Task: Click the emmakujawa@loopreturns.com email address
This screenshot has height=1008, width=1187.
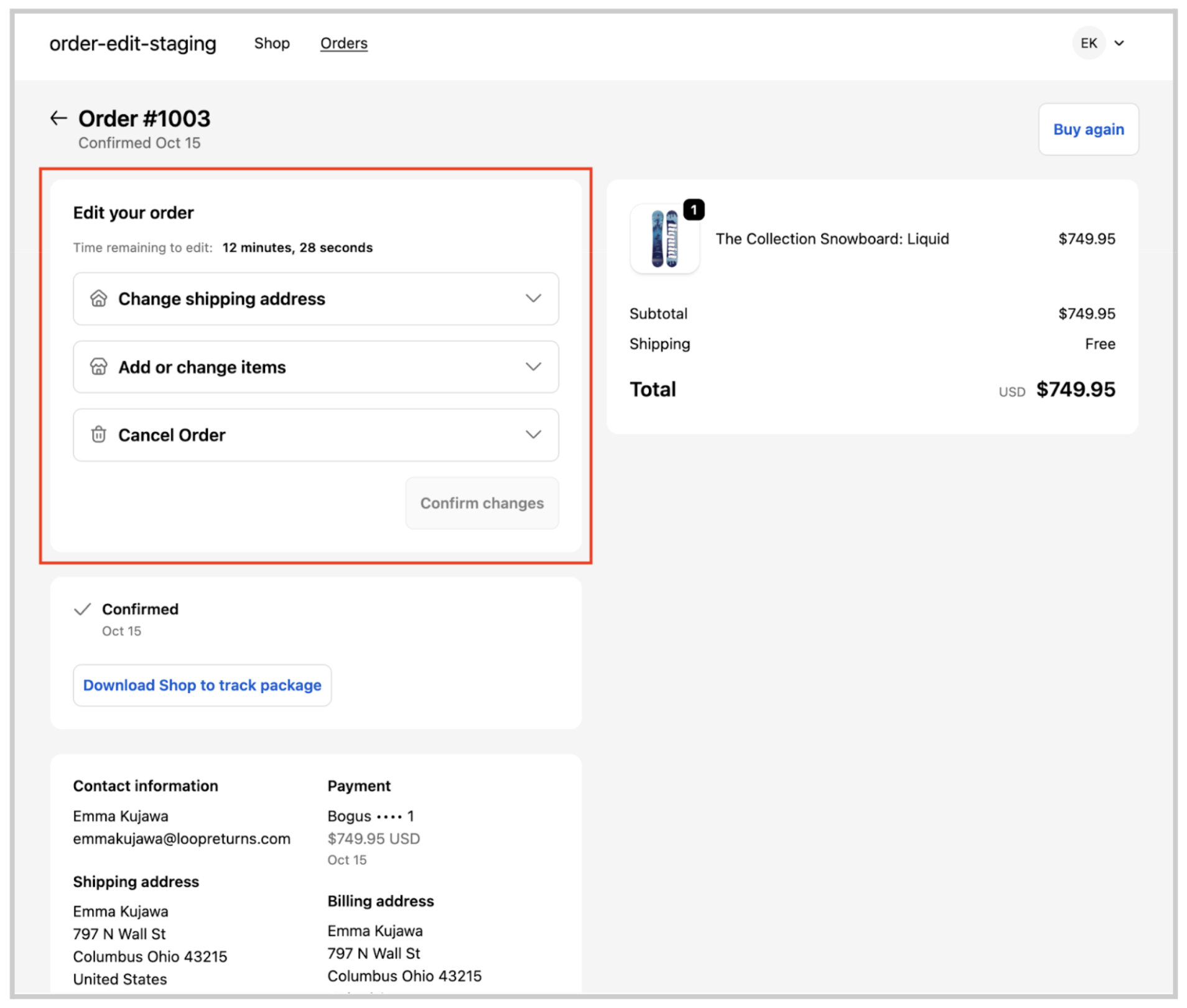Action: [182, 839]
